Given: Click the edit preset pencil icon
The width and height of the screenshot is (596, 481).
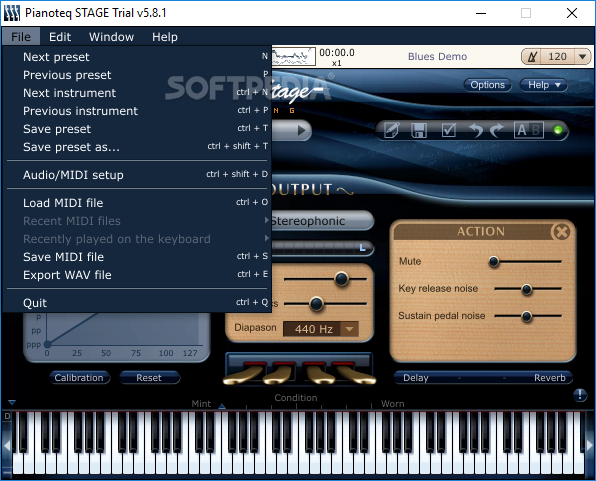Looking at the screenshot, I should pos(392,130).
